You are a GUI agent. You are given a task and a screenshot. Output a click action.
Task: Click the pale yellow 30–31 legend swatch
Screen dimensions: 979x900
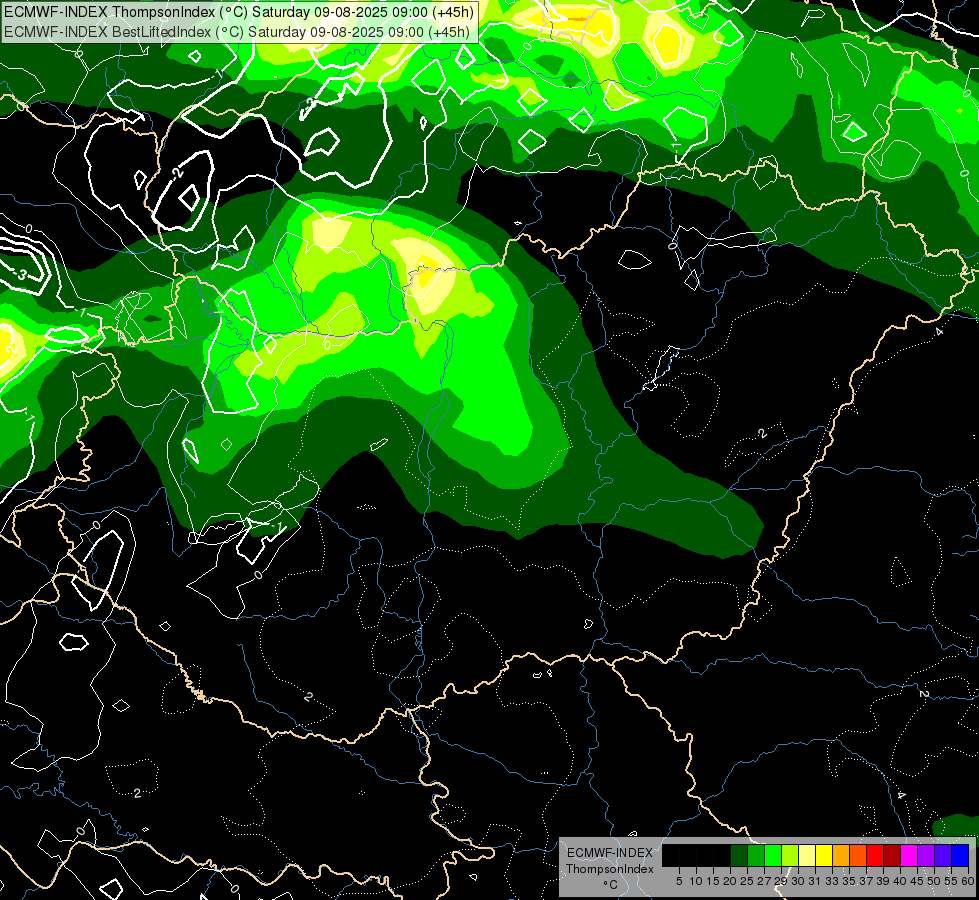click(807, 855)
